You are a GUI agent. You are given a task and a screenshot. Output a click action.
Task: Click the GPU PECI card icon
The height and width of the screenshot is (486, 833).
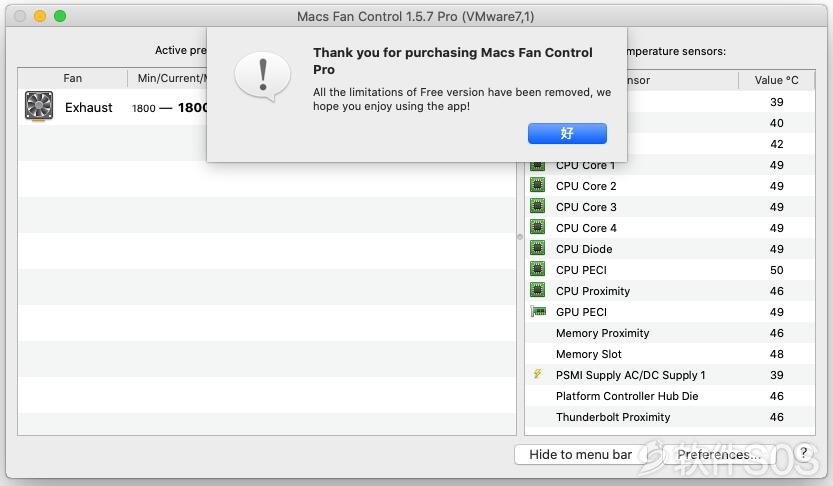(x=538, y=311)
